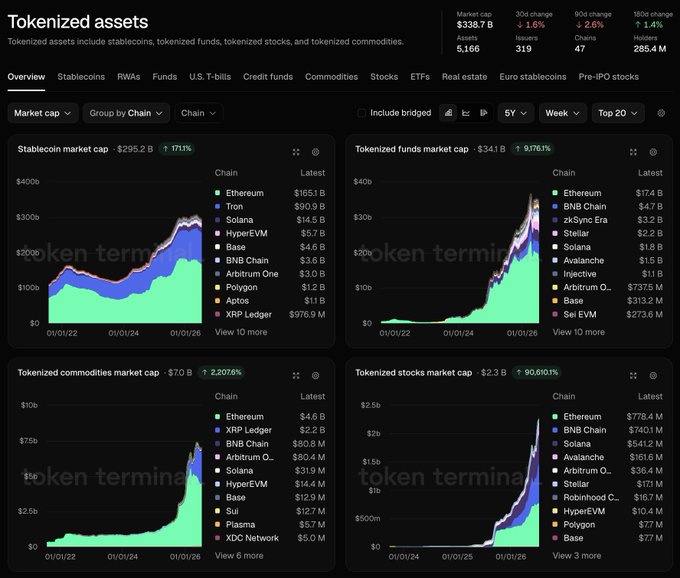The image size is (680, 578).
Task: Select Sui row in commodities legend
Action: click(270, 511)
